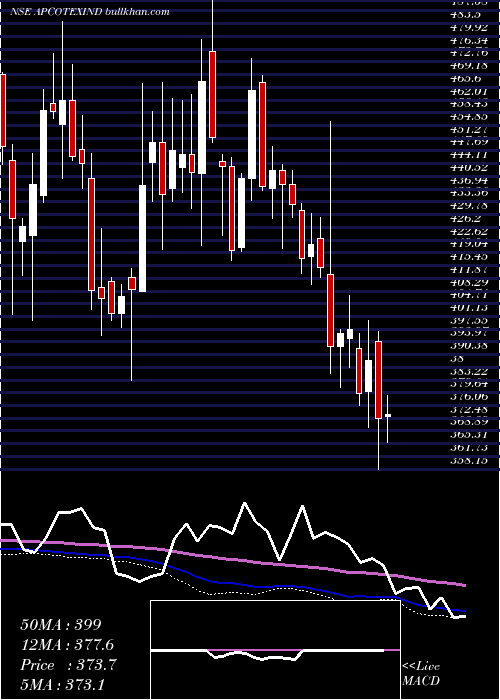Screen dimensions: 500x700
Task: Click the <<Live MACD label
Action: click(x=421, y=674)
